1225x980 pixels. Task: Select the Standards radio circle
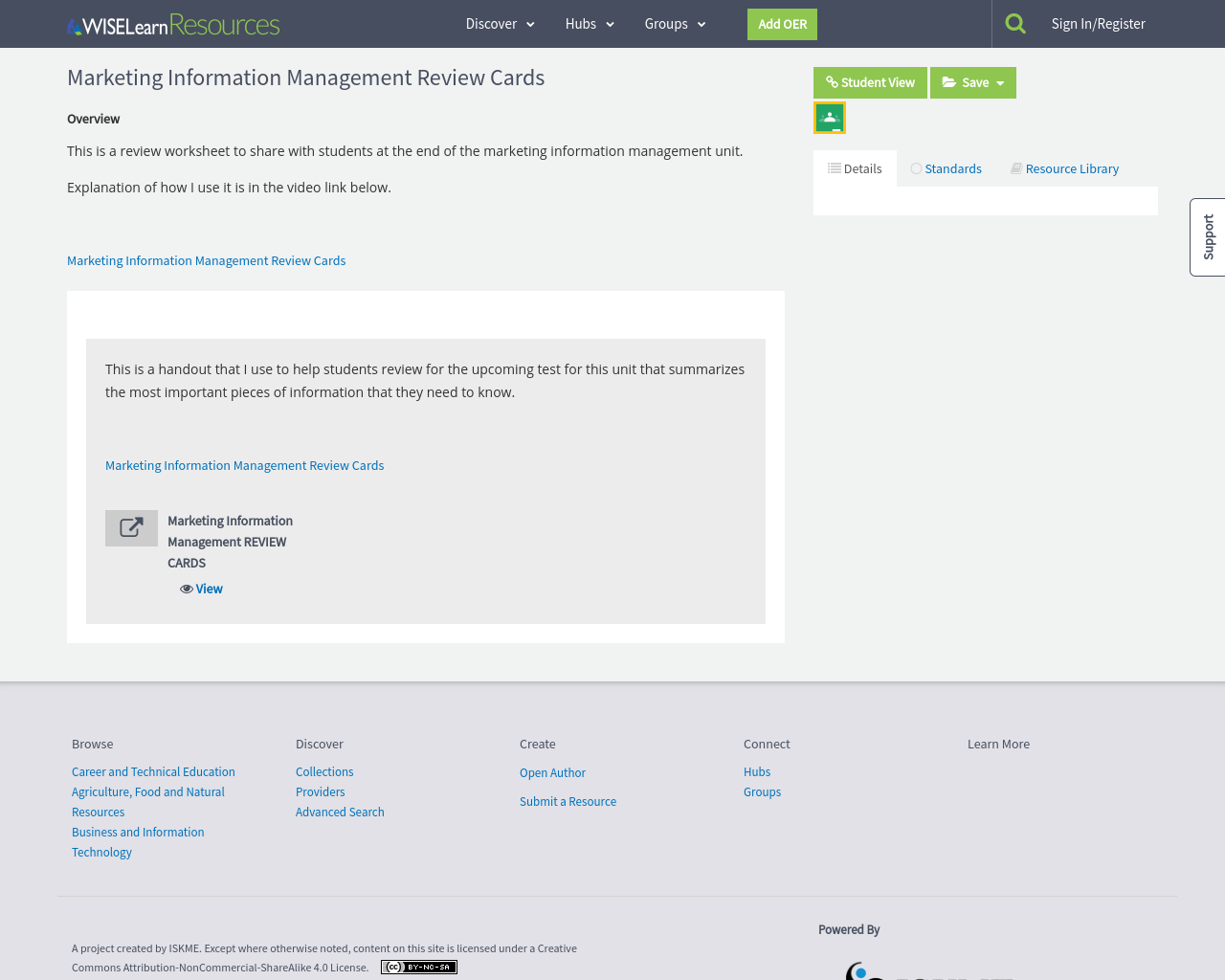click(x=914, y=167)
